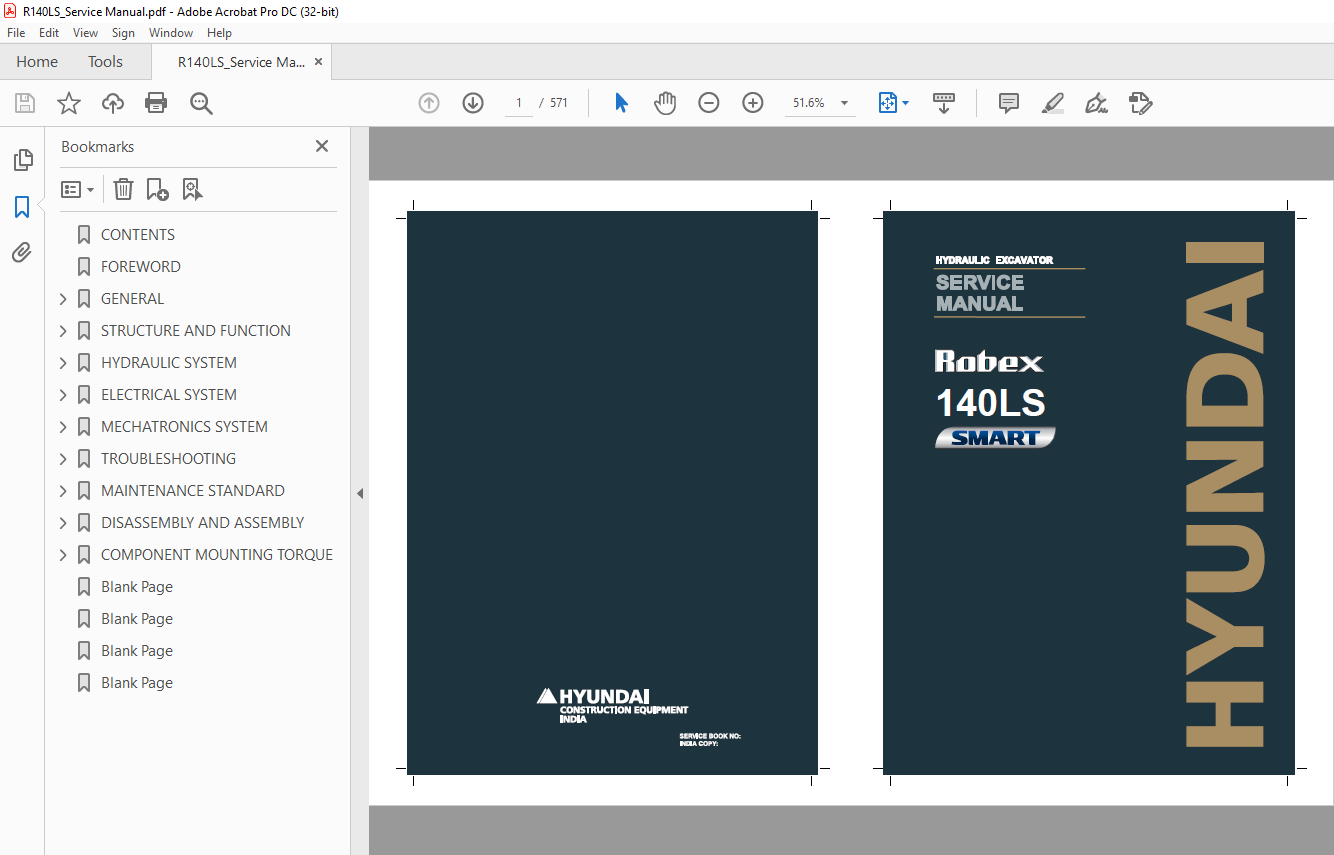Switch to the Home tab
Image resolution: width=1334 pixels, height=855 pixels.
pos(37,62)
